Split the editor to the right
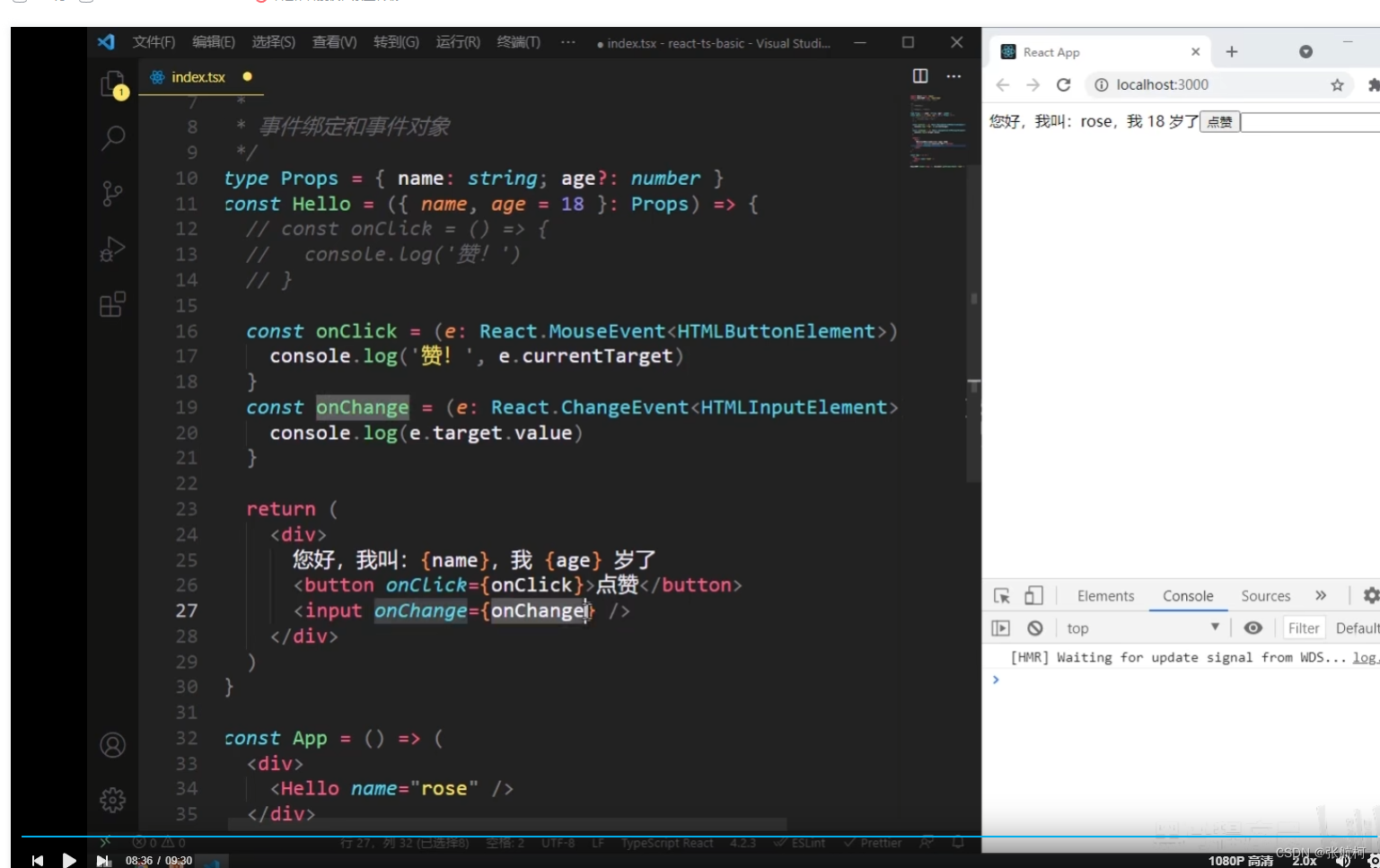The width and height of the screenshot is (1380, 868). click(920, 76)
